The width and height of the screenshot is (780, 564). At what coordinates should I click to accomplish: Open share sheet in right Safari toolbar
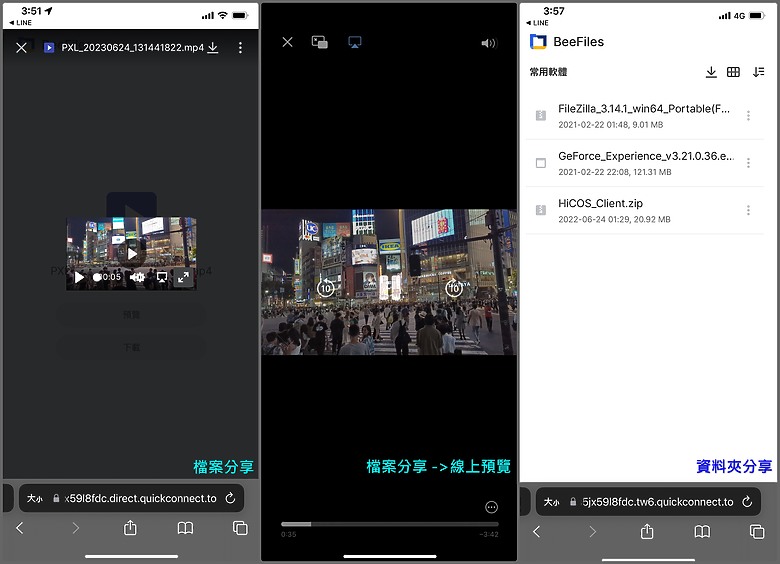click(647, 531)
